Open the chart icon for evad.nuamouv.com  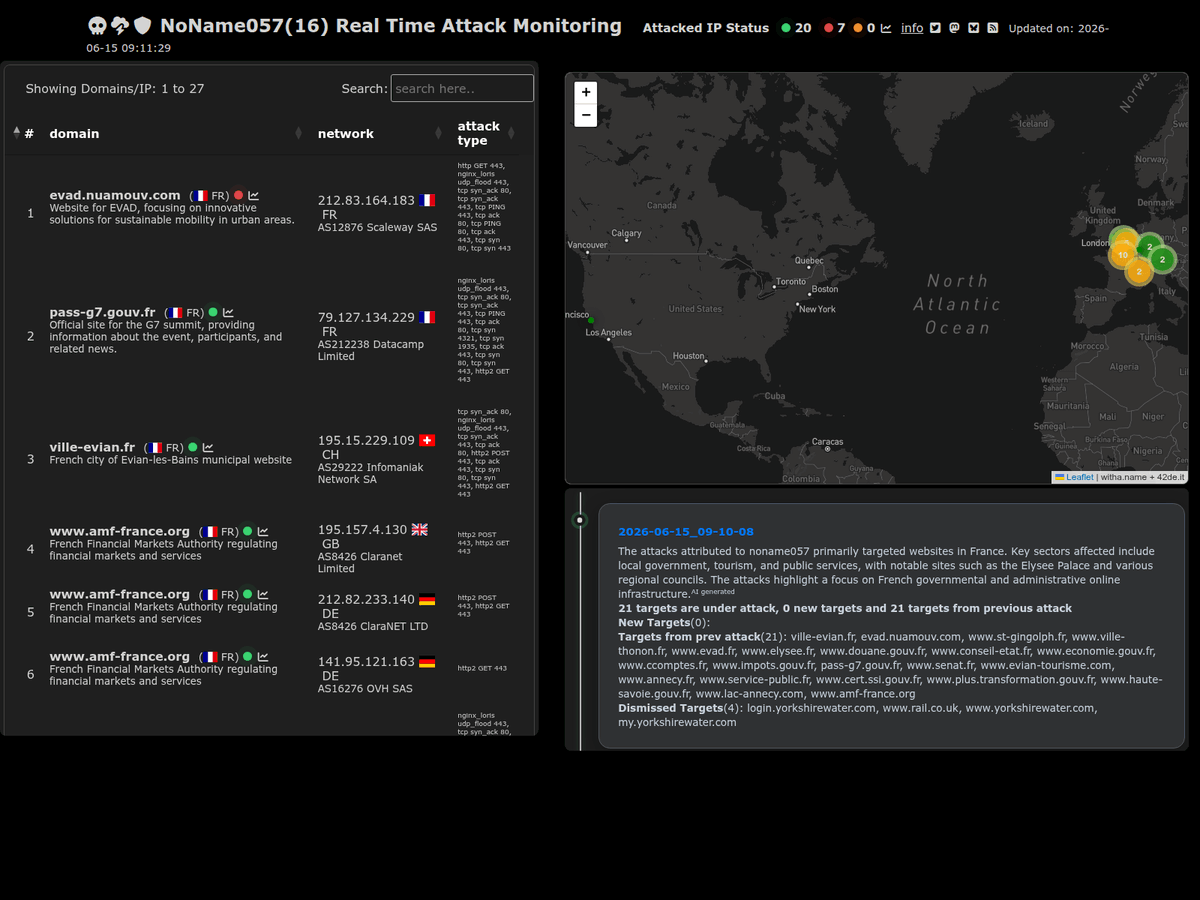click(254, 196)
